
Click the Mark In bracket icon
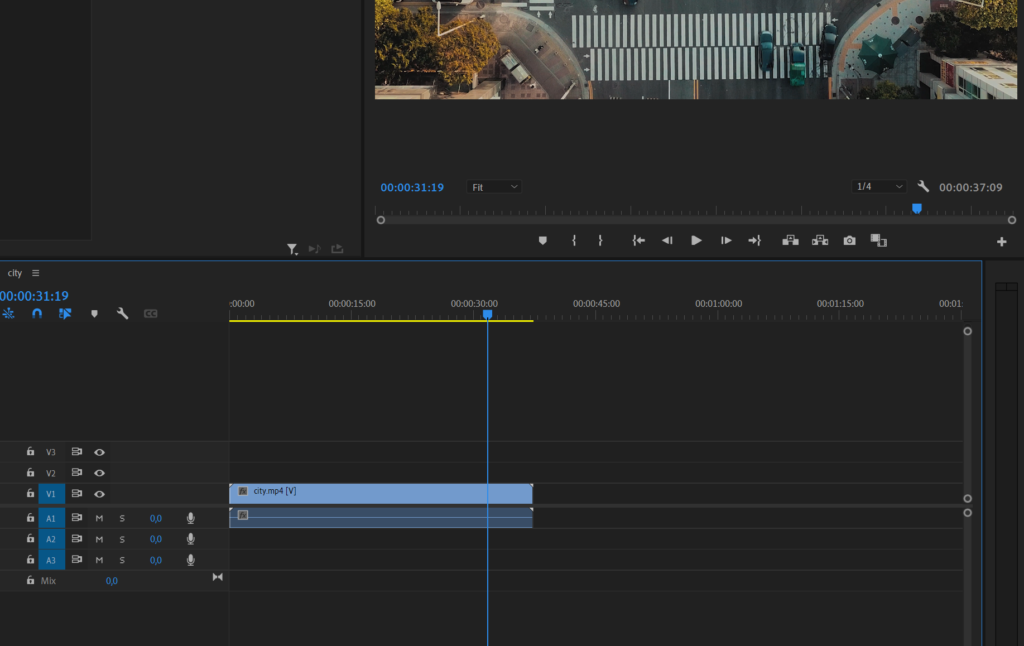(x=574, y=241)
